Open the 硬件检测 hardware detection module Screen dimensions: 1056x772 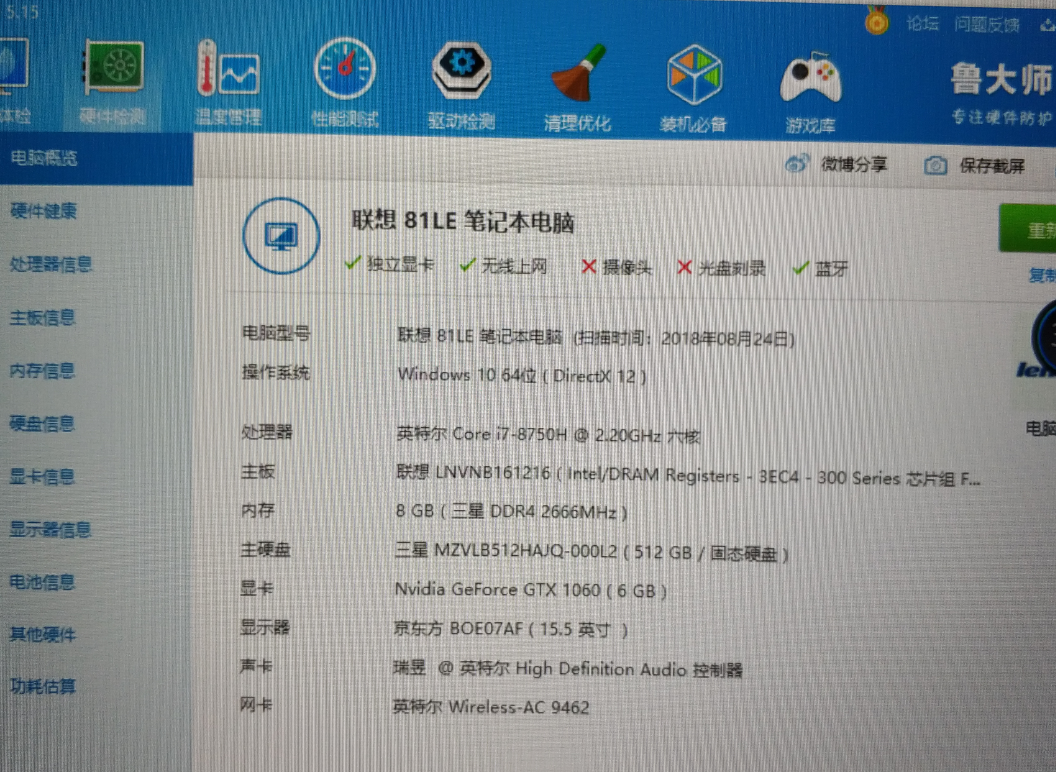(x=113, y=85)
